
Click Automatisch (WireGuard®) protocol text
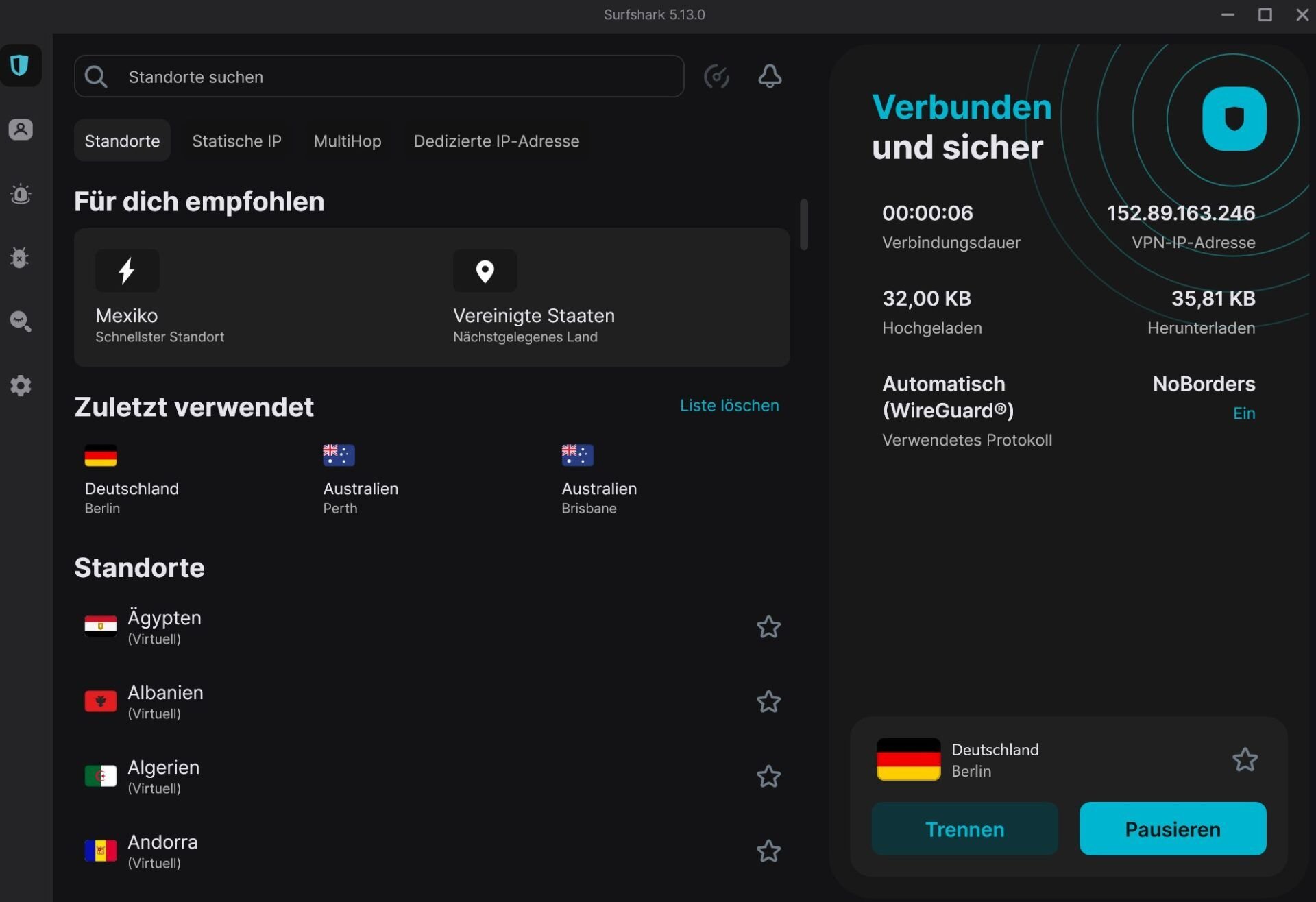point(948,397)
